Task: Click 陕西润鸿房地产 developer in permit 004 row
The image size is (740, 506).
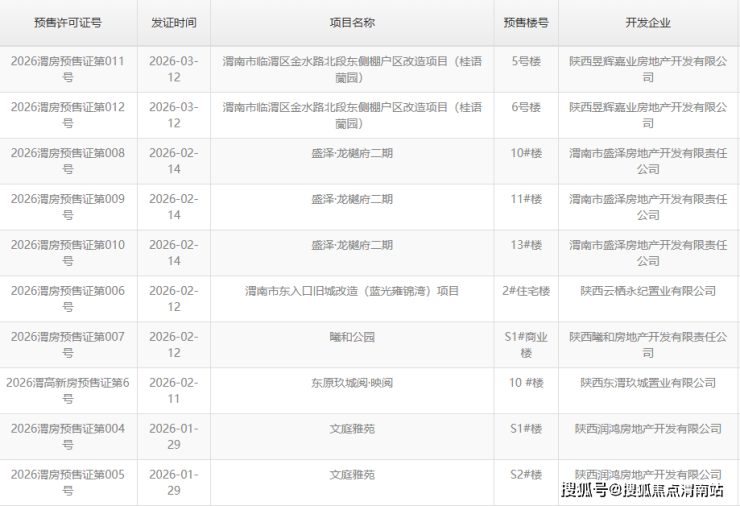Action: (648, 429)
